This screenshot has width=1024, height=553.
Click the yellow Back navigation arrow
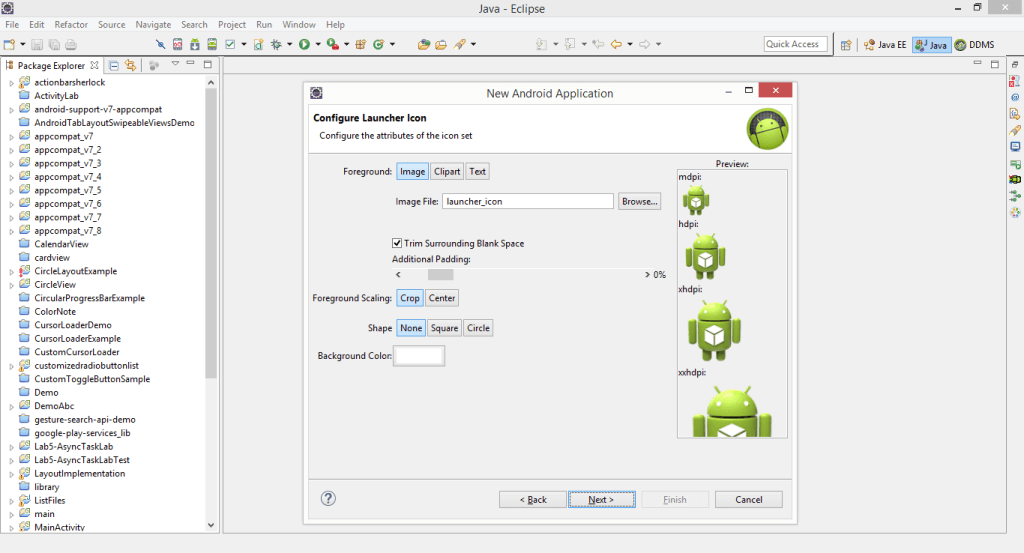pyautogui.click(x=616, y=44)
